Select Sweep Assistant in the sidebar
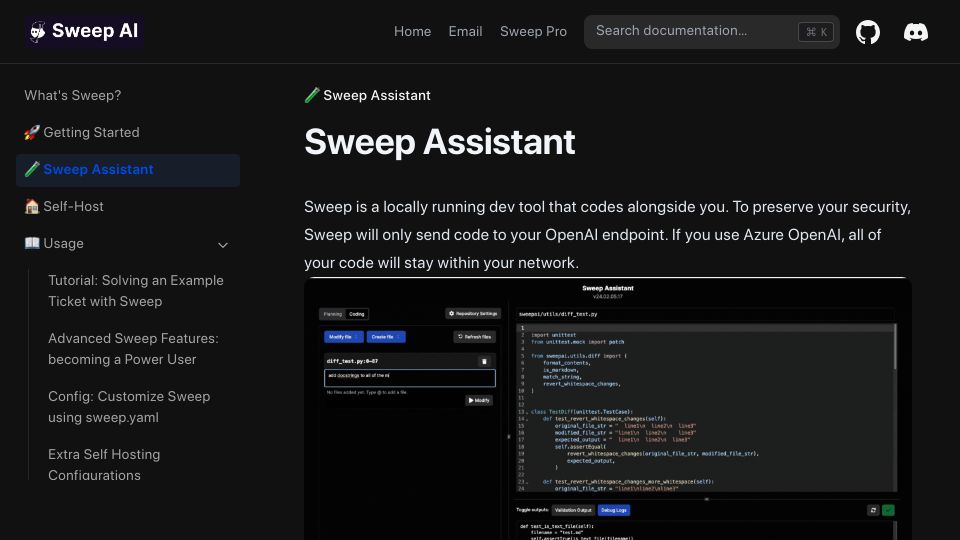Screen dimensions: 960x540 pos(128,170)
